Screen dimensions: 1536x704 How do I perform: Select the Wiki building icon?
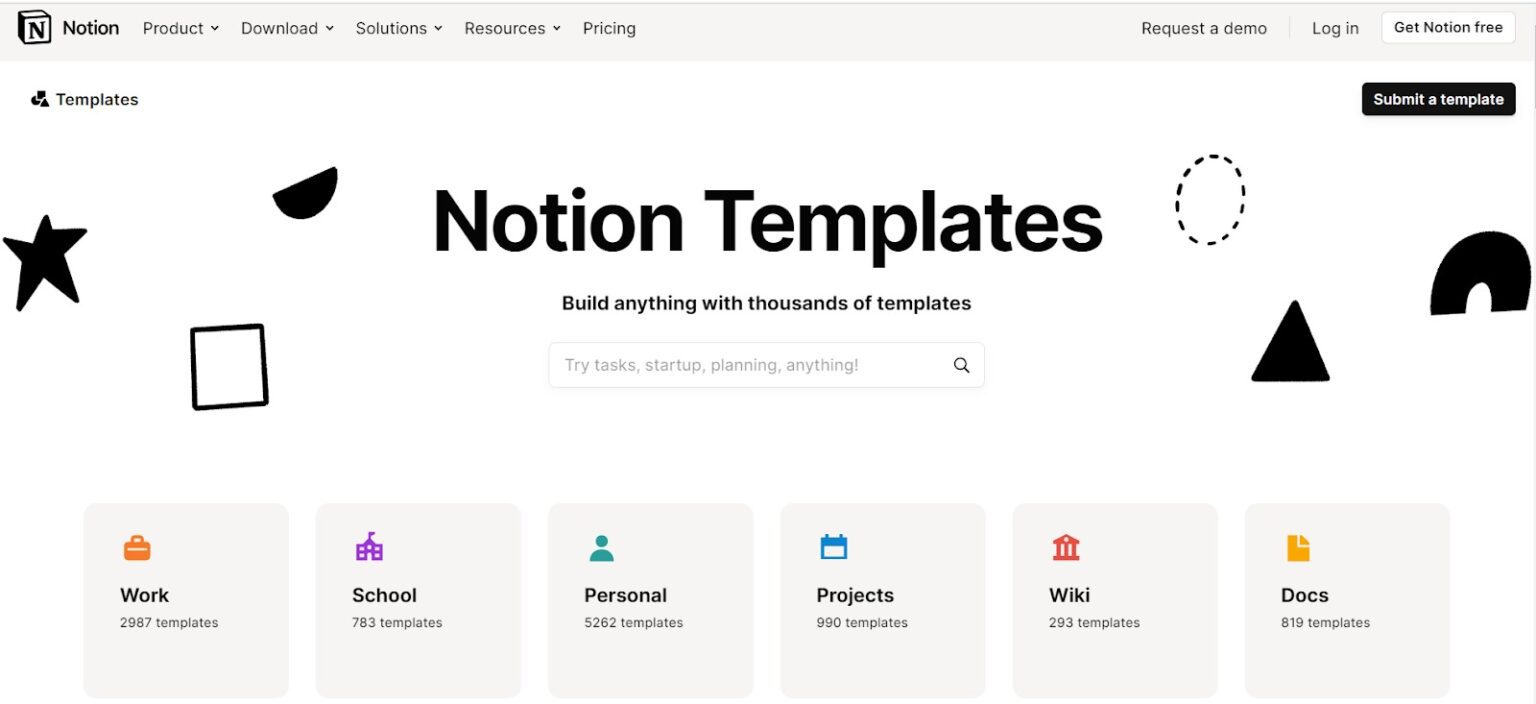click(1065, 546)
